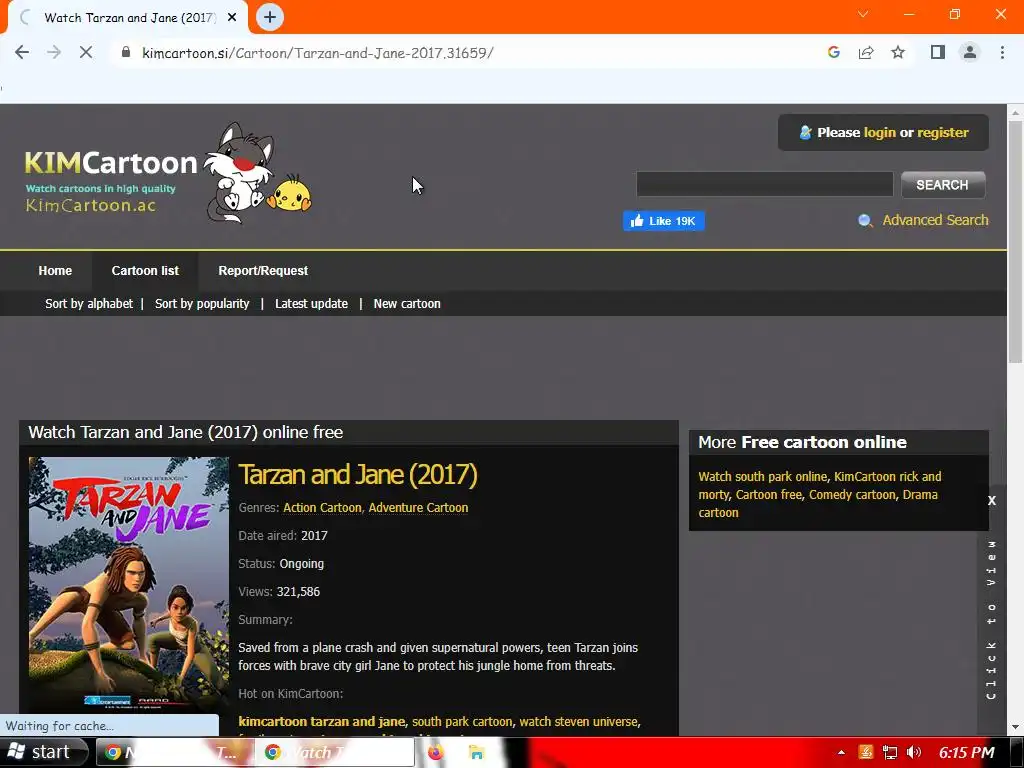
Task: Open the Comedy cartoon link
Action: 852,494
